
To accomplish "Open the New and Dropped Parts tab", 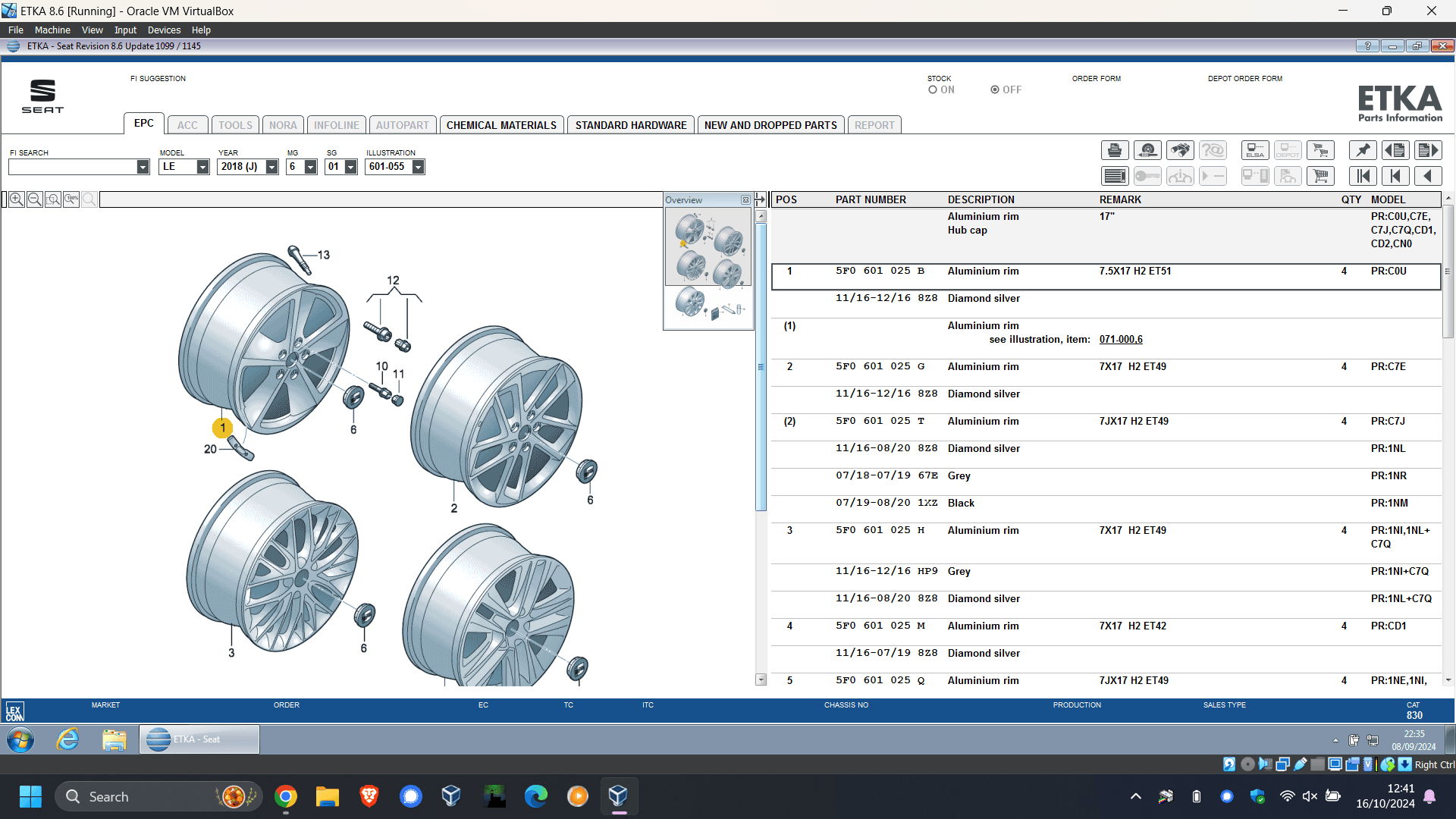I will [770, 125].
